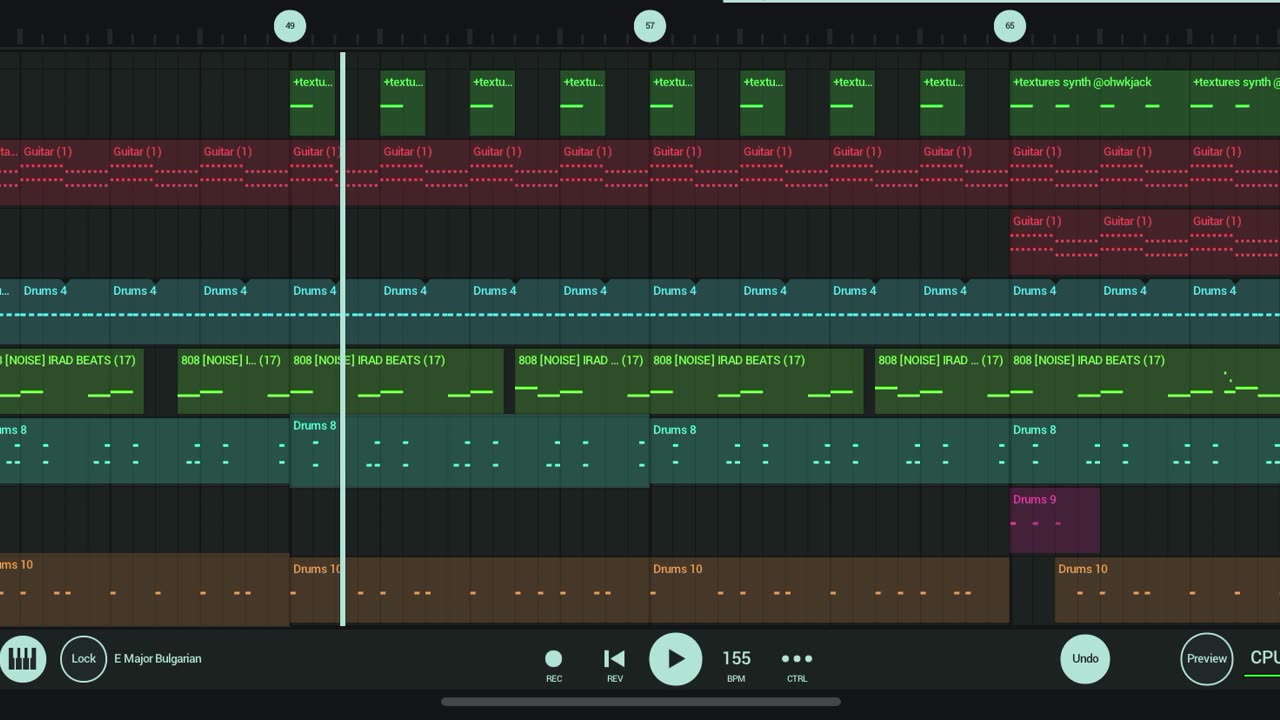Open the piano keyboard icon
The height and width of the screenshot is (720, 1280).
(22, 659)
